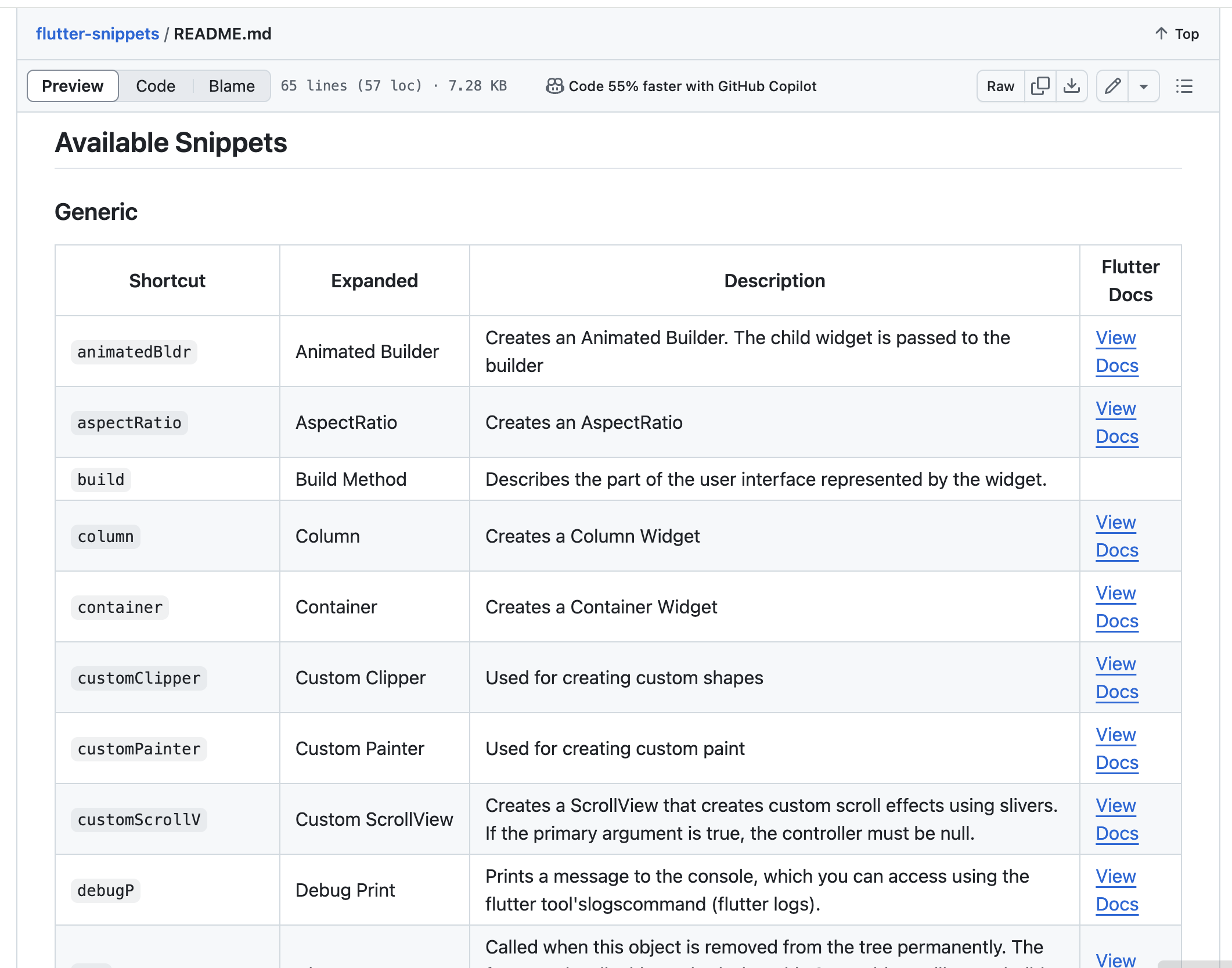Download the raw README file
The height and width of the screenshot is (968, 1232).
pyautogui.click(x=1071, y=86)
